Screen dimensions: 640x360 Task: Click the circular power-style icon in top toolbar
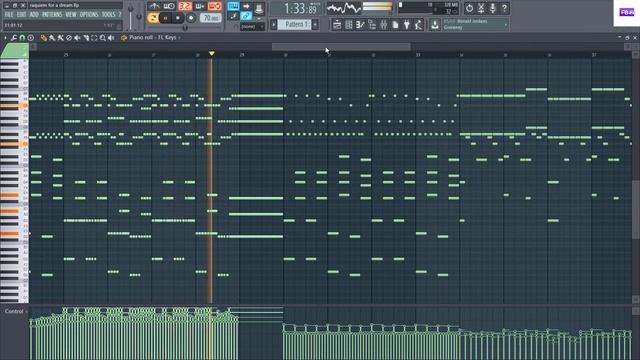point(469,8)
